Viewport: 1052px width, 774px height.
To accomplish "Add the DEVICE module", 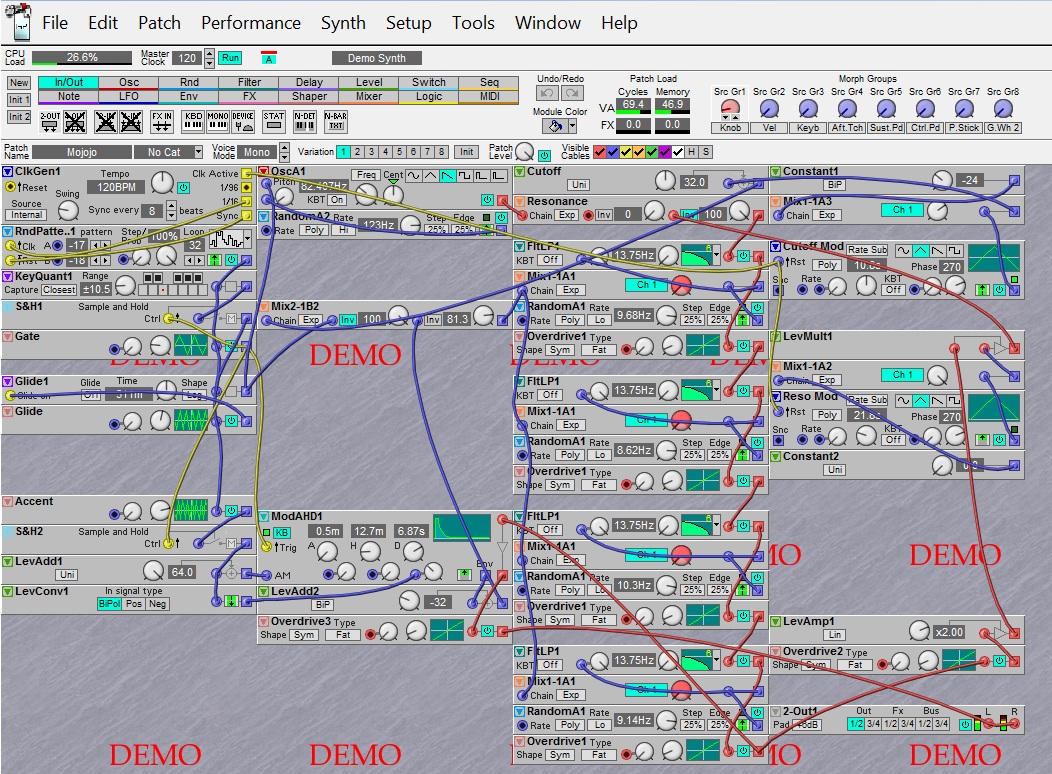I will tap(243, 121).
